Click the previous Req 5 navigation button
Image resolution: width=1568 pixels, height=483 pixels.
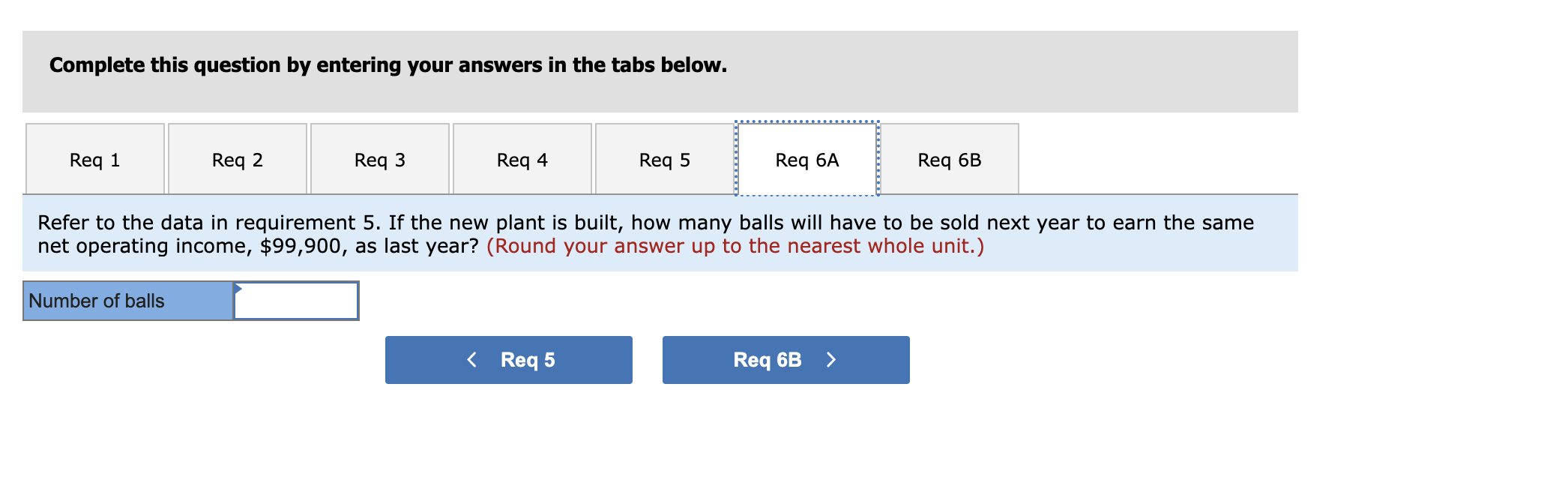[508, 360]
